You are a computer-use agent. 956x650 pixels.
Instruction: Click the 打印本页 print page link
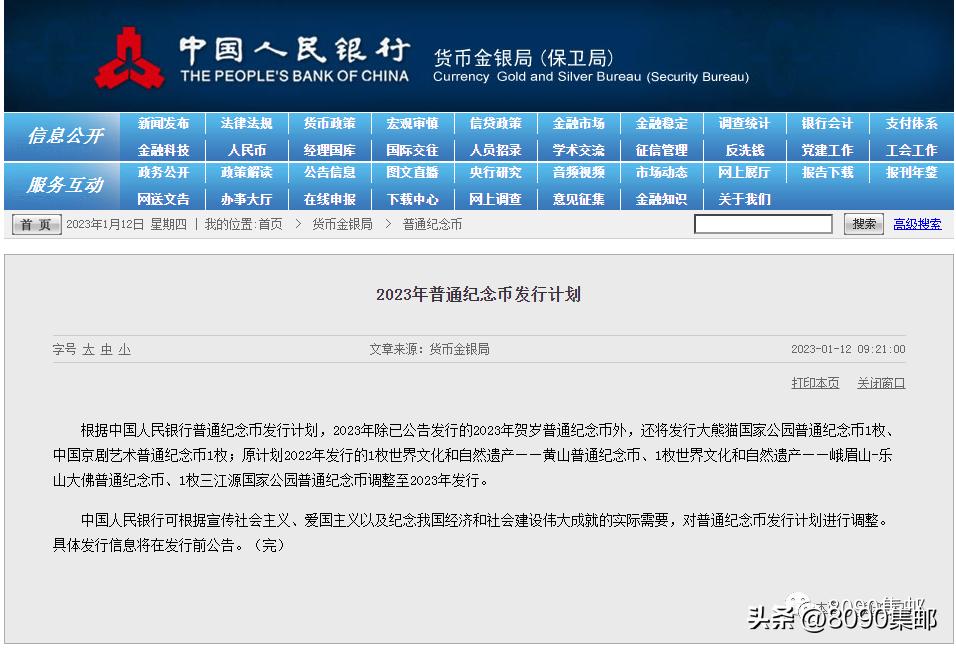point(815,383)
